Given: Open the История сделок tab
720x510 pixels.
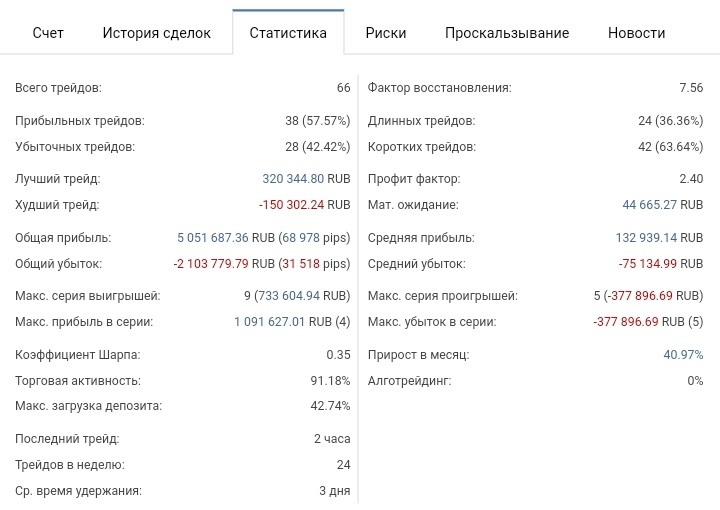Looking at the screenshot, I should click(x=156, y=33).
